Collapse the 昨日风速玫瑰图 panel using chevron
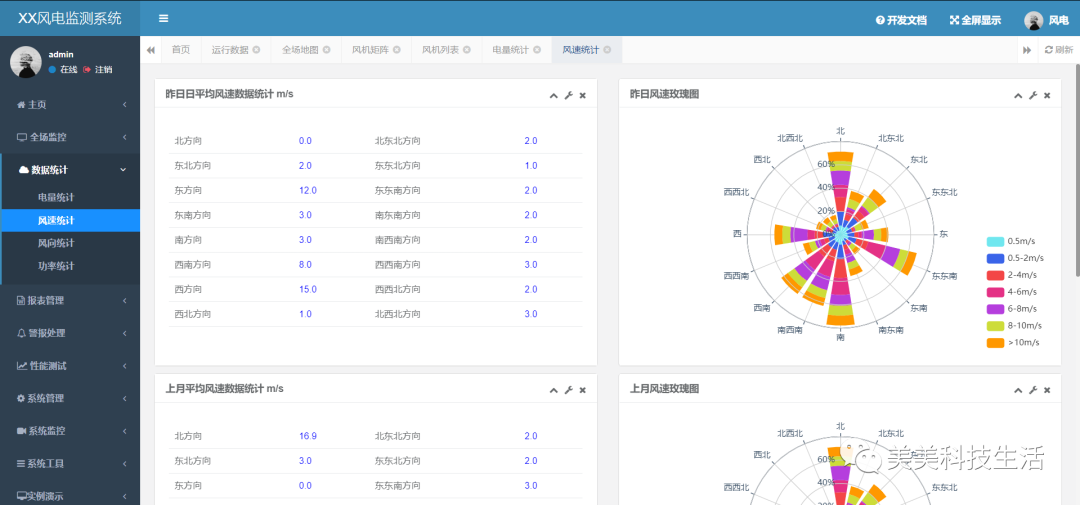The height and width of the screenshot is (505, 1080). click(1018, 96)
